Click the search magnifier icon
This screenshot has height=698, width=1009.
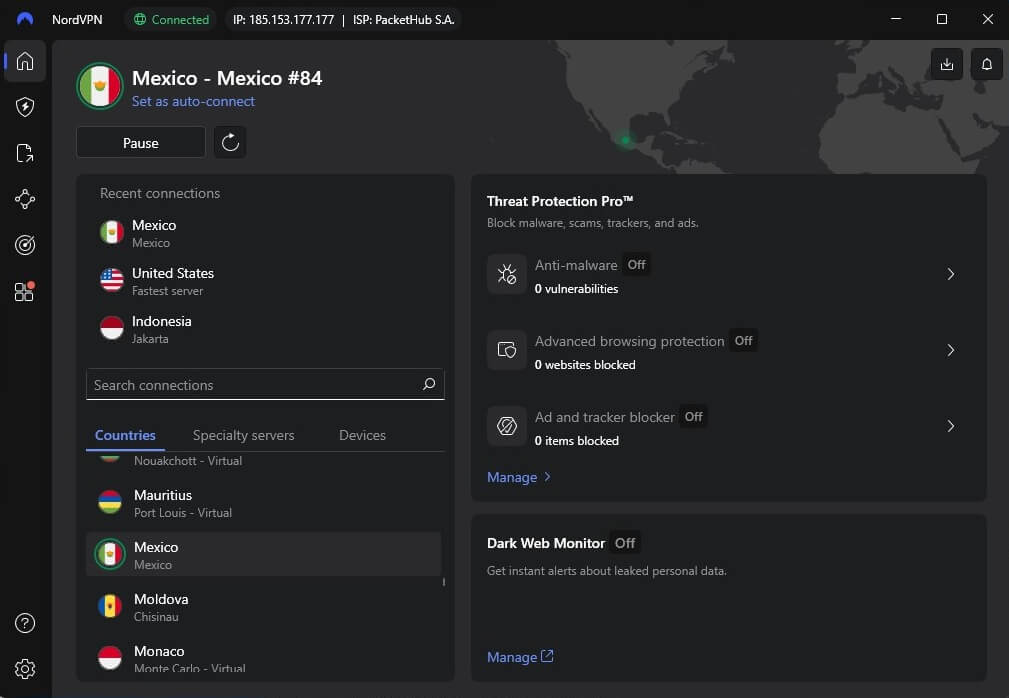(x=429, y=384)
